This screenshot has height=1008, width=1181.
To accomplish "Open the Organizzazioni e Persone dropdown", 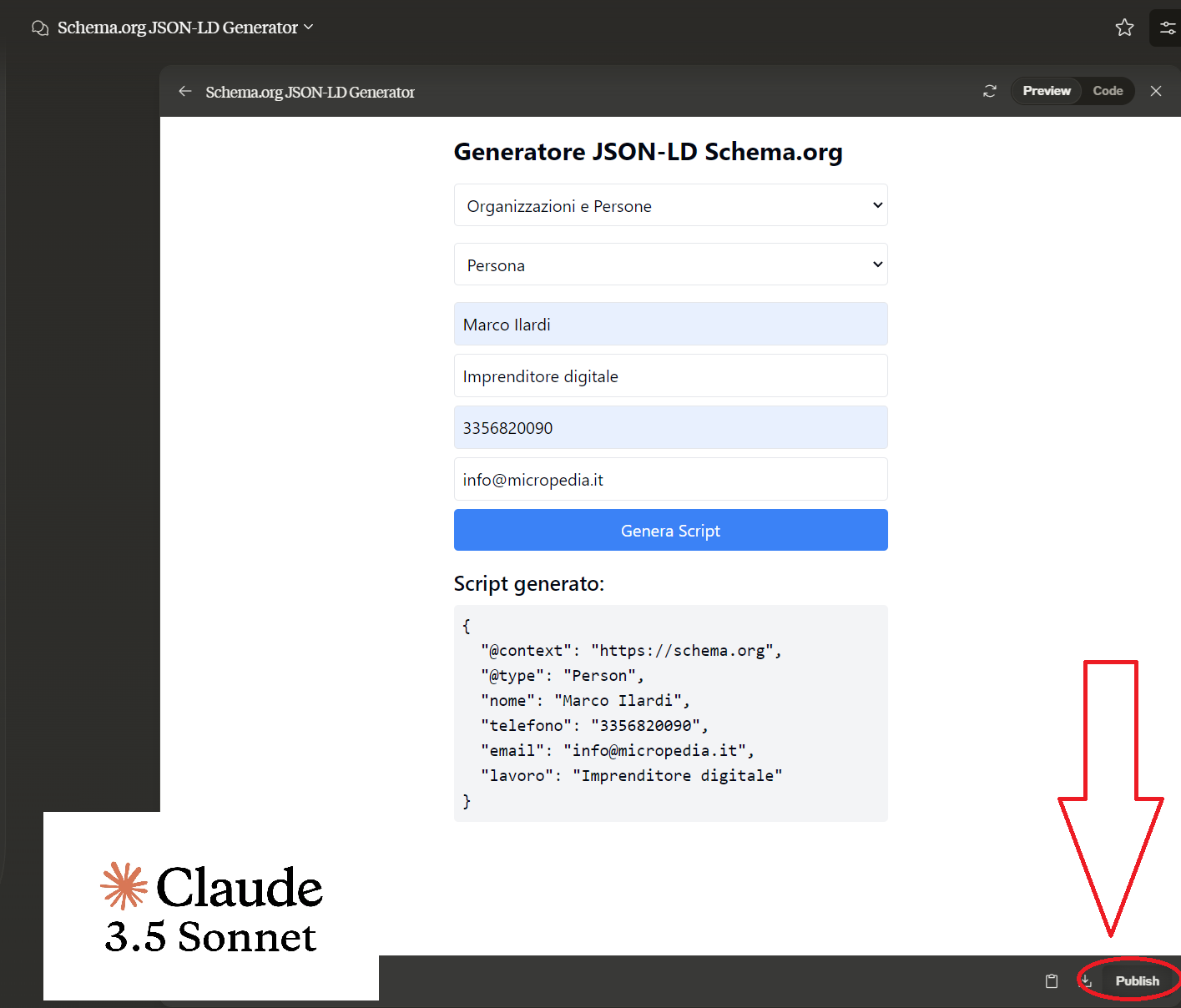I will [670, 205].
